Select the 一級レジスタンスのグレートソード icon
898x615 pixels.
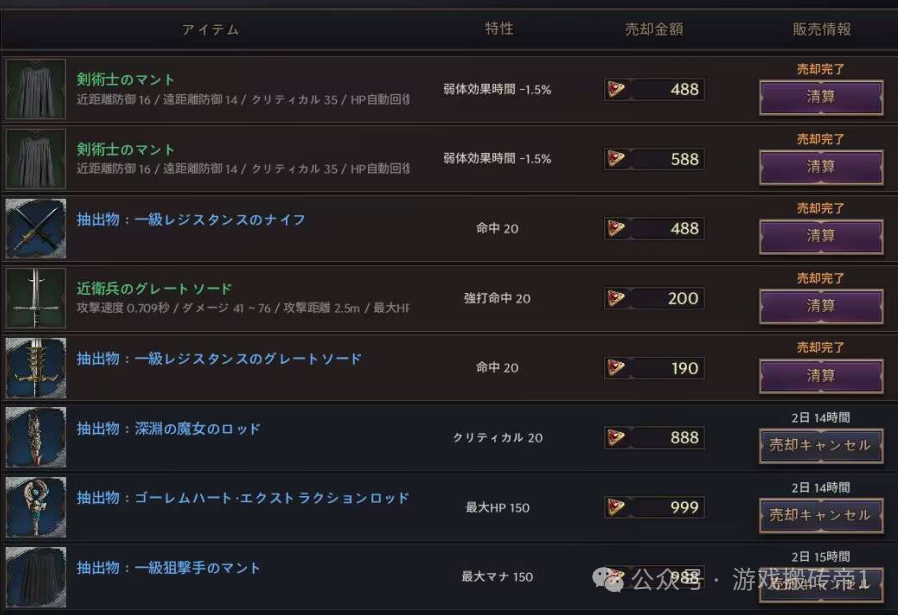click(36, 368)
